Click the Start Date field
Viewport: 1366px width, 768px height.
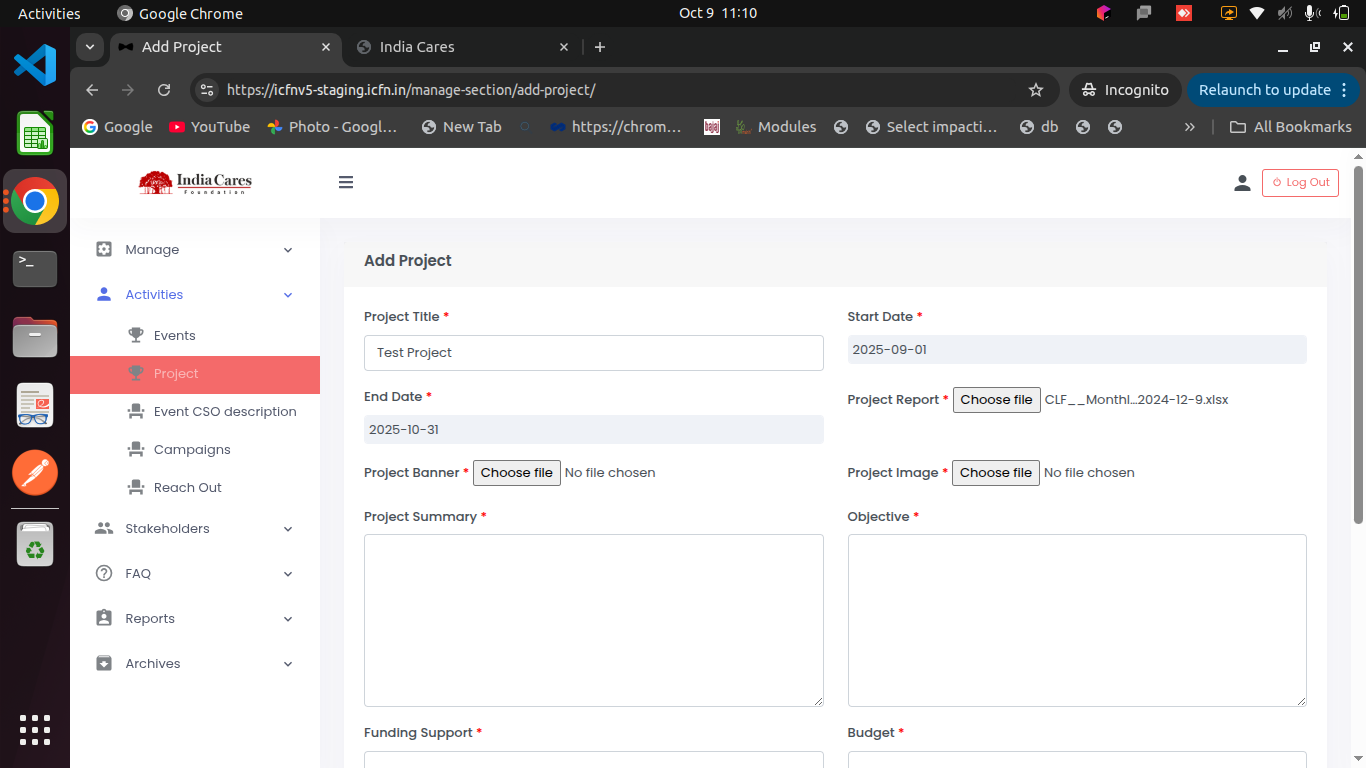coord(1076,350)
